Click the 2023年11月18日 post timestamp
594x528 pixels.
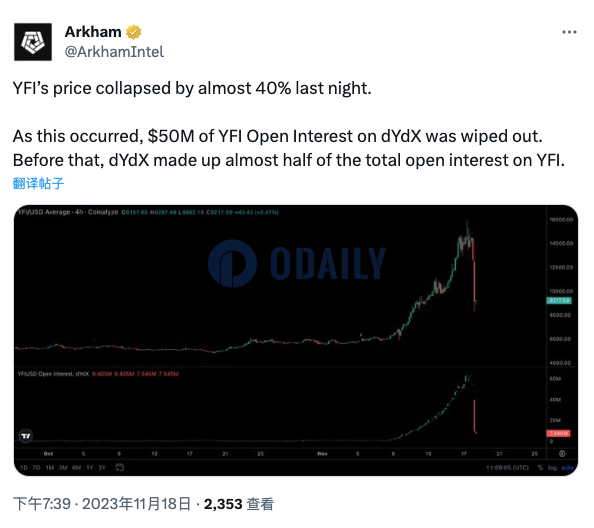click(136, 504)
